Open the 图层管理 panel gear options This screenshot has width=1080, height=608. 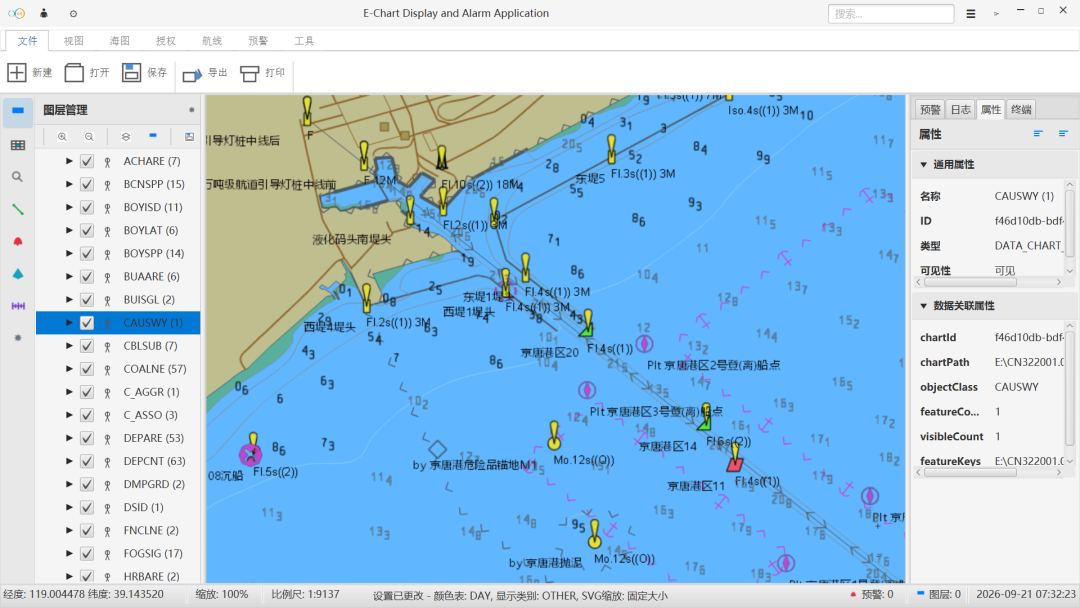[191, 110]
